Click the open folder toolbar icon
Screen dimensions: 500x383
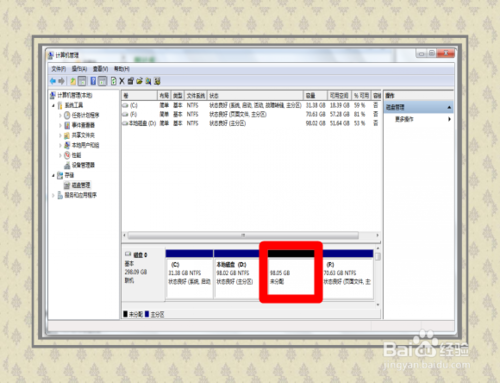pyautogui.click(x=139, y=81)
